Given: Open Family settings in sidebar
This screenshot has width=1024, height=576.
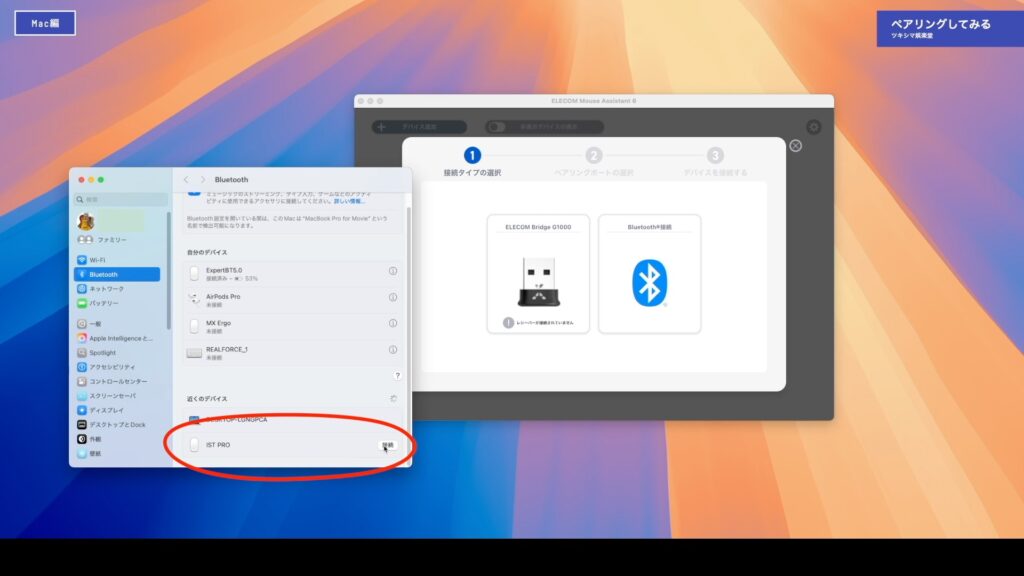Looking at the screenshot, I should pyautogui.click(x=110, y=240).
